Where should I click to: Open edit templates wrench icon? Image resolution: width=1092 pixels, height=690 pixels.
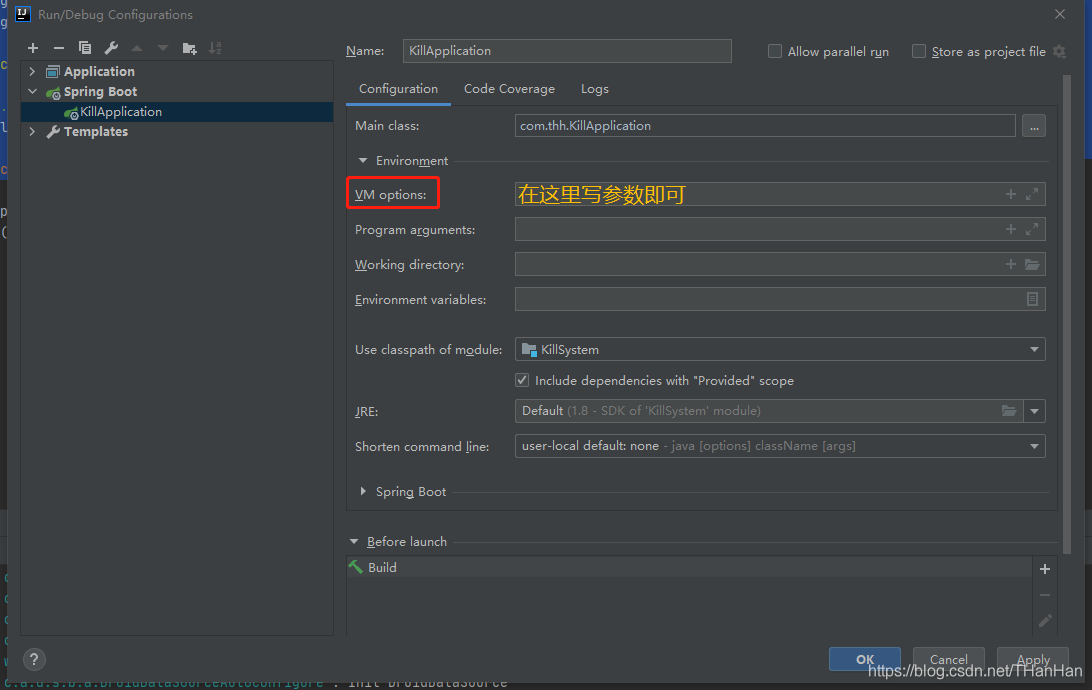click(x=111, y=48)
